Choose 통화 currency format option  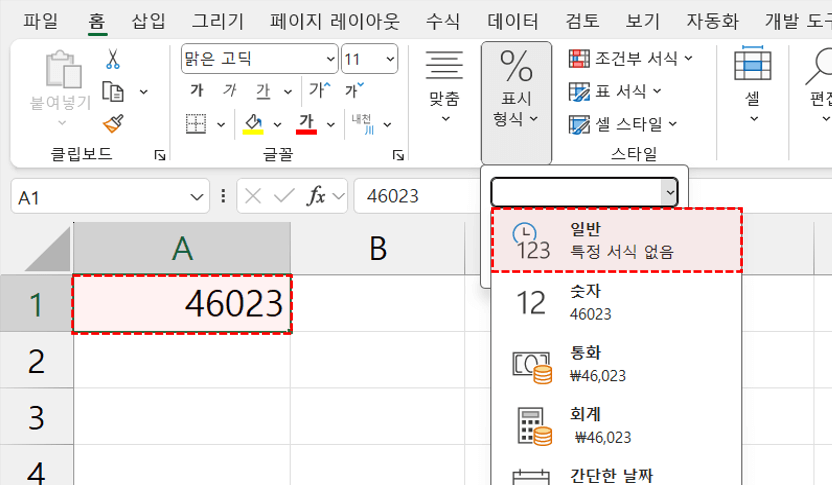tap(616, 364)
